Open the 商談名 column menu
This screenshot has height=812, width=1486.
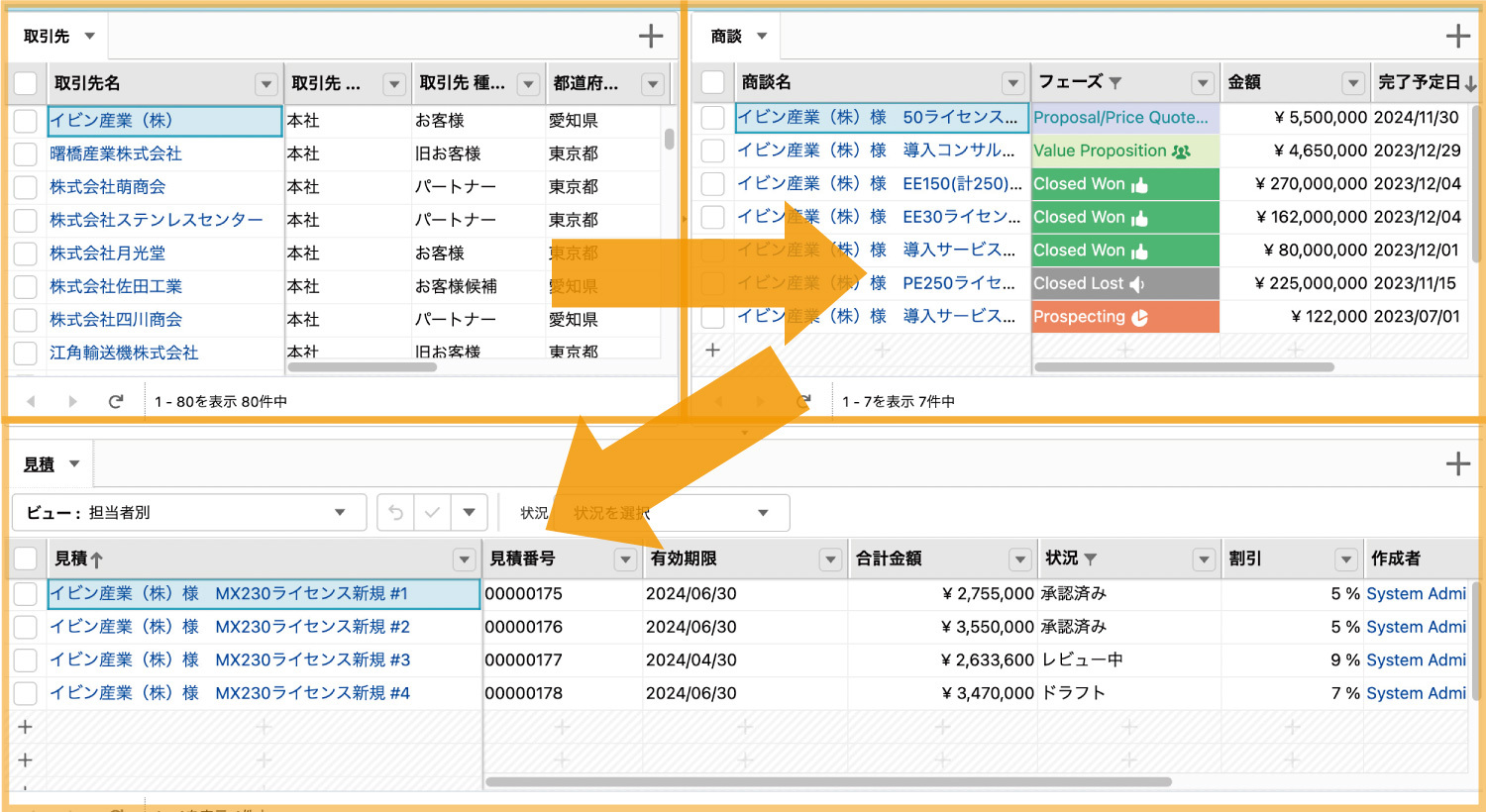pyautogui.click(x=1012, y=83)
